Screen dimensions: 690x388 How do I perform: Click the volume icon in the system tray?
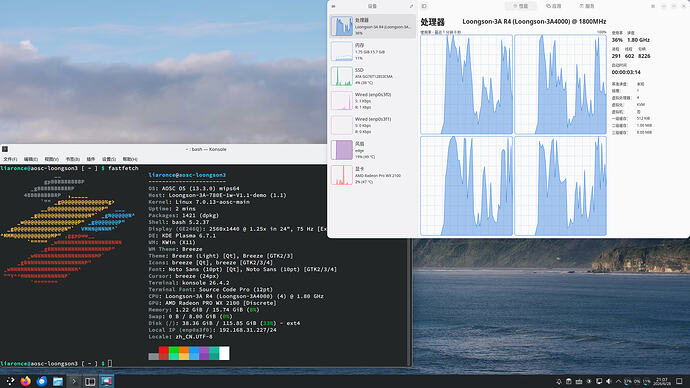click(x=609, y=381)
